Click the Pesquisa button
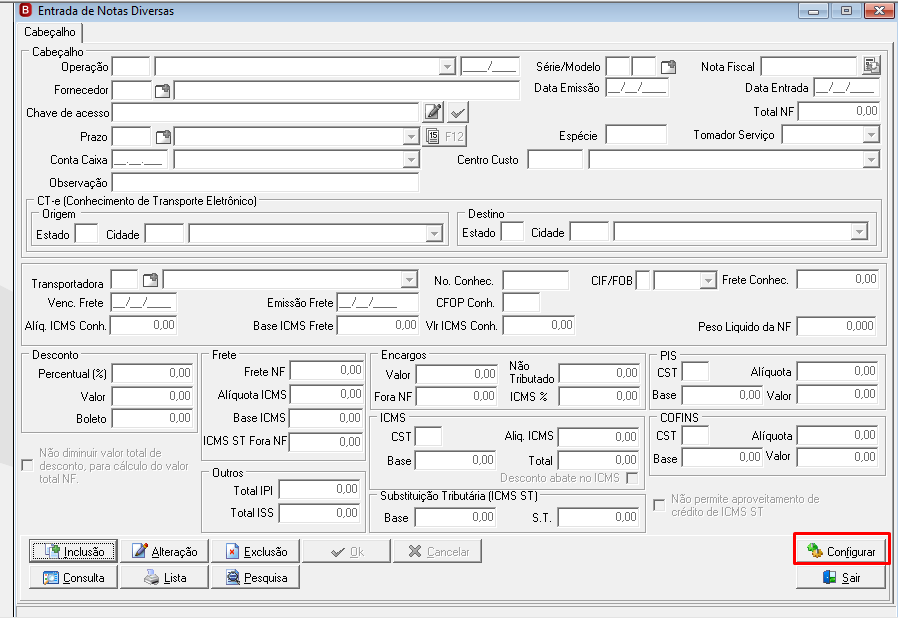 255,577
